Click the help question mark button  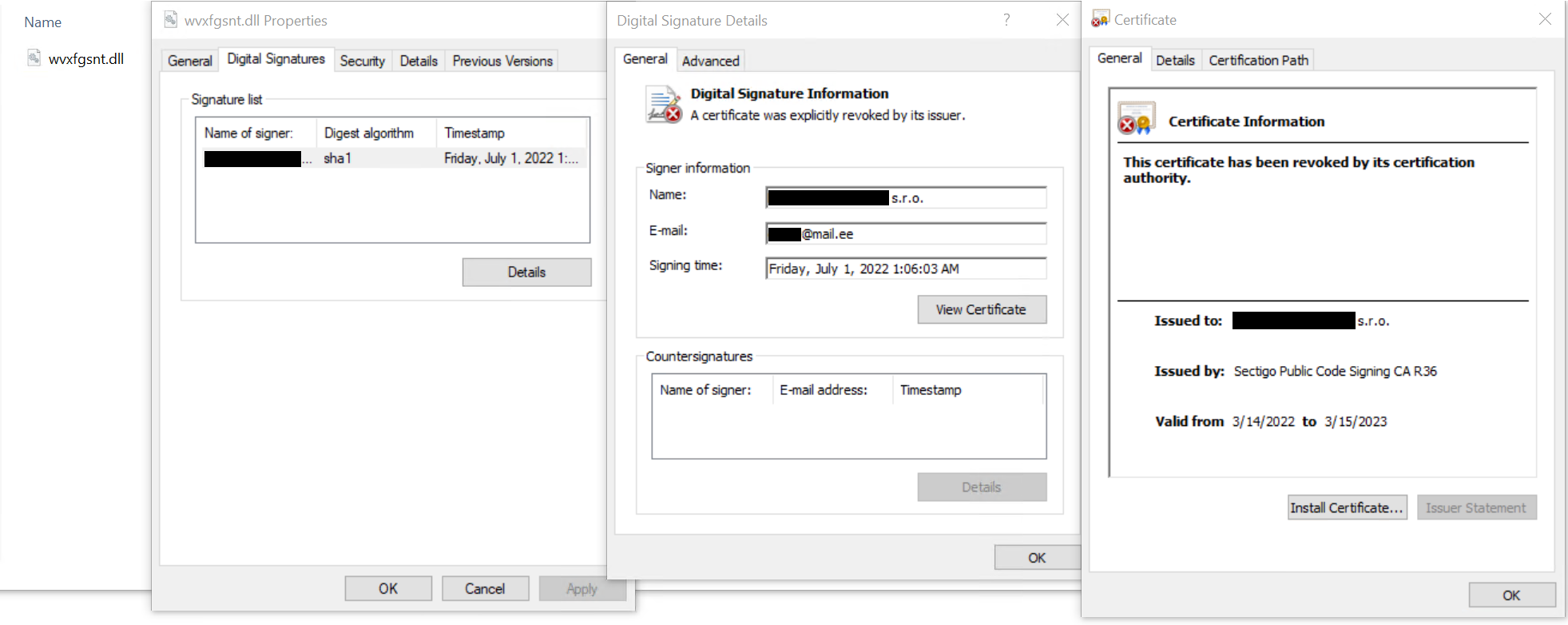coord(1006,20)
